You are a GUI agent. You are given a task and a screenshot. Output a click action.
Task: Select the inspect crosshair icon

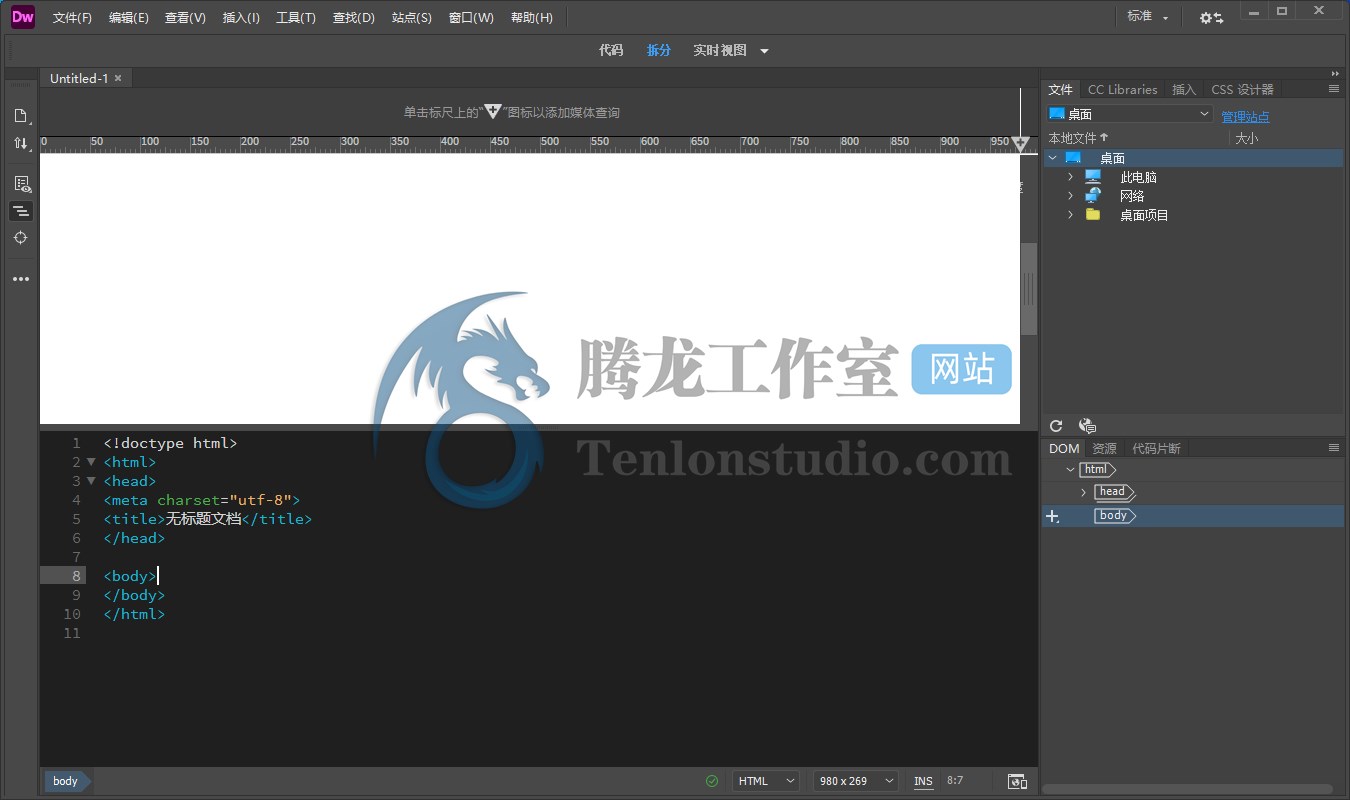pos(21,238)
